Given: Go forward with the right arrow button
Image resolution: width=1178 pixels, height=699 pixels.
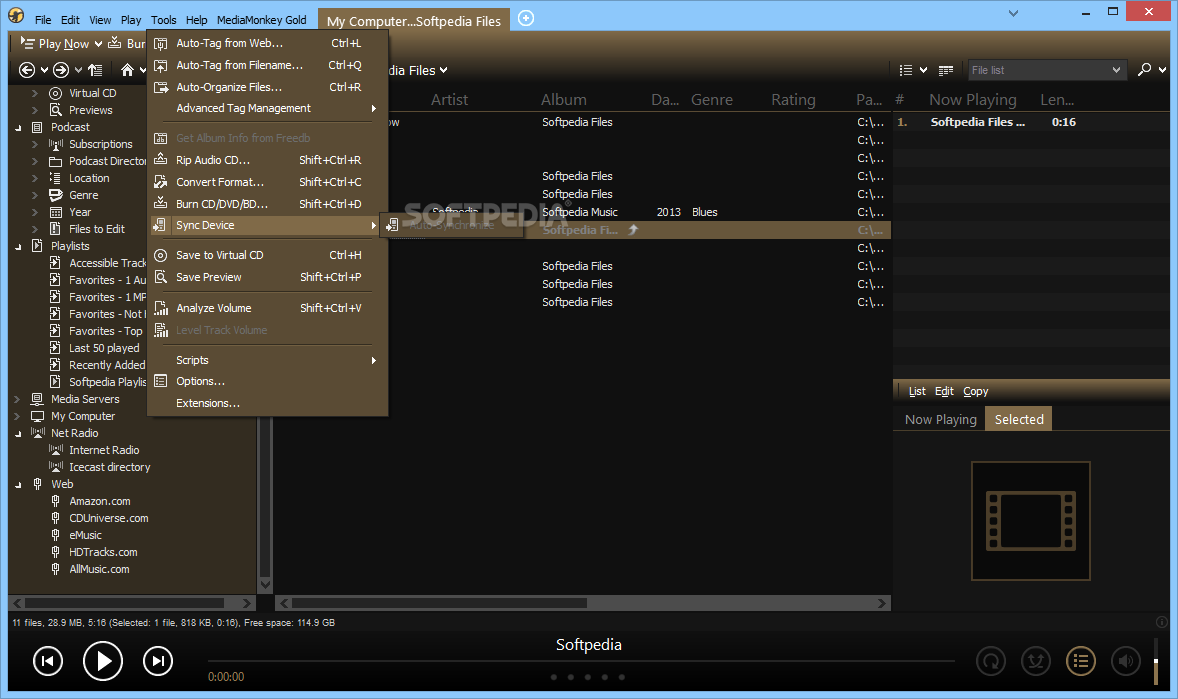Looking at the screenshot, I should 61,70.
